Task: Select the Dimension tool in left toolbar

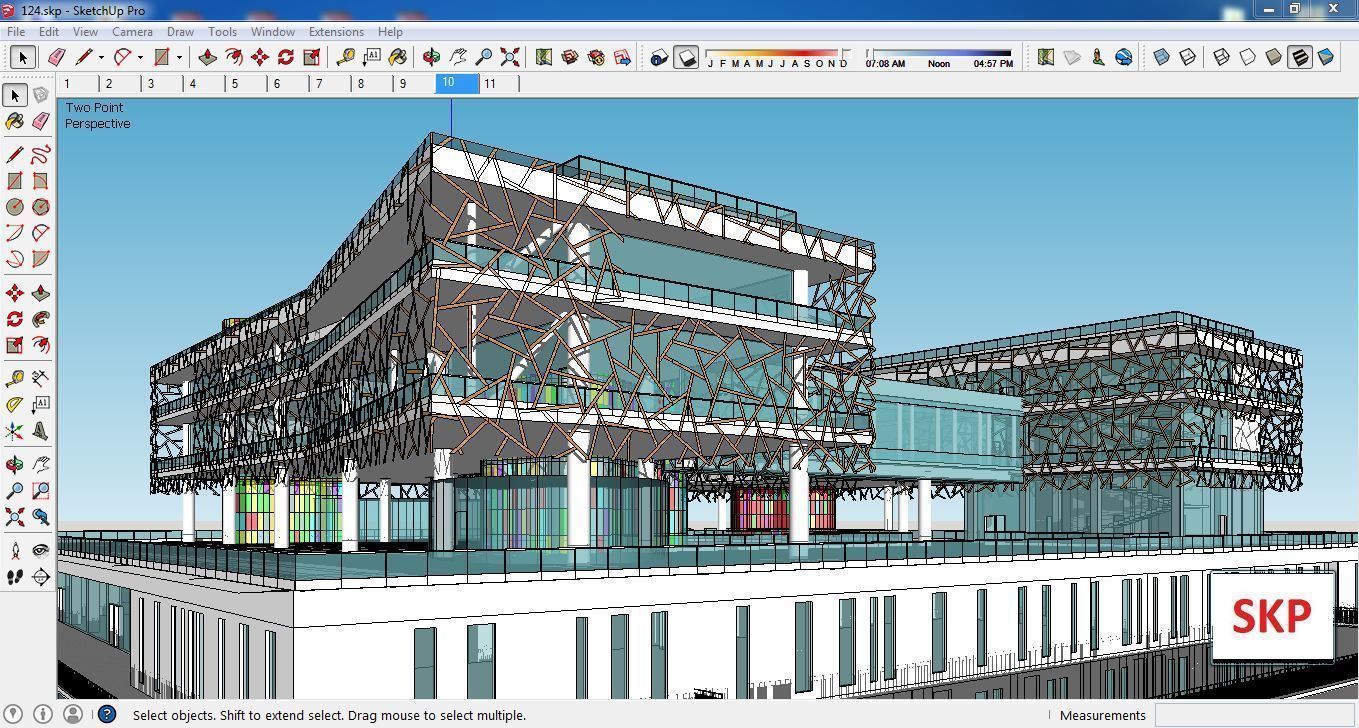Action: (40, 379)
